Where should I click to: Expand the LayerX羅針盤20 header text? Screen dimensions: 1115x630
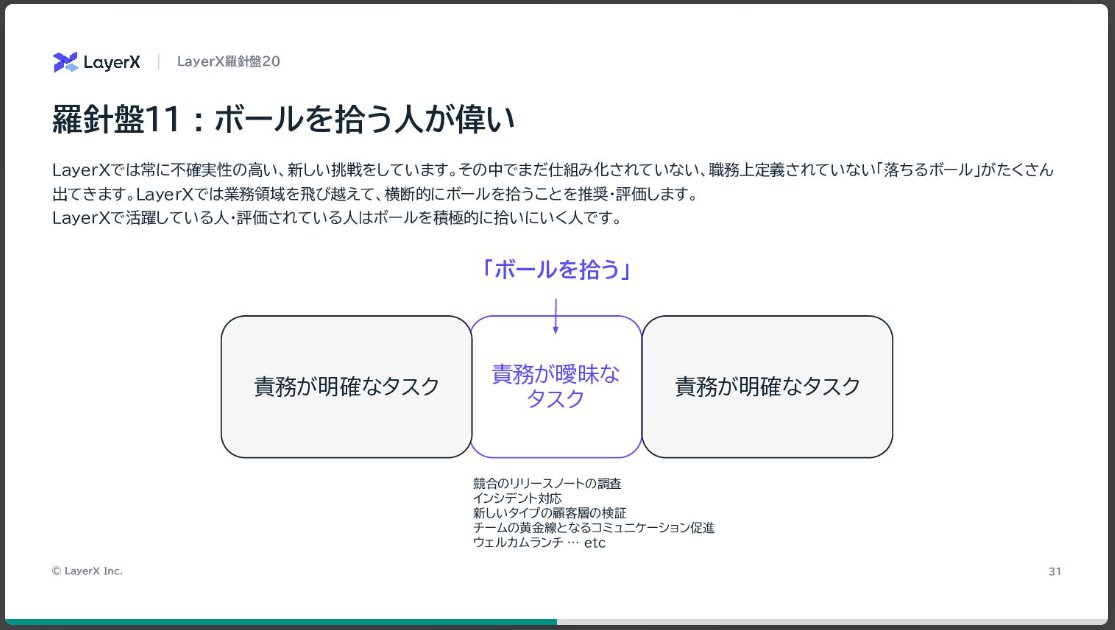[x=228, y=61]
